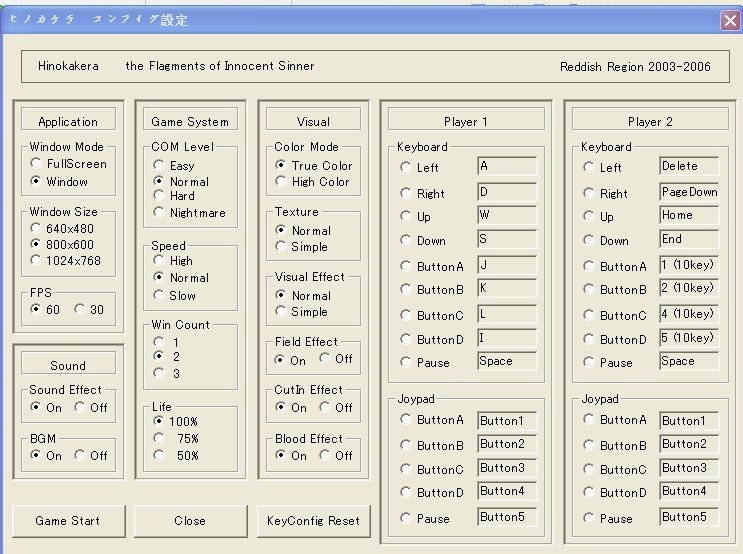Select FullScreen window mode
743x554 pixels.
pos(37,164)
